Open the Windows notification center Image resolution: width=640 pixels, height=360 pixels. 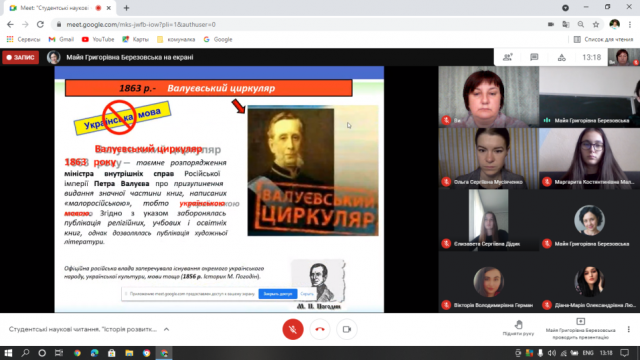tap(624, 353)
